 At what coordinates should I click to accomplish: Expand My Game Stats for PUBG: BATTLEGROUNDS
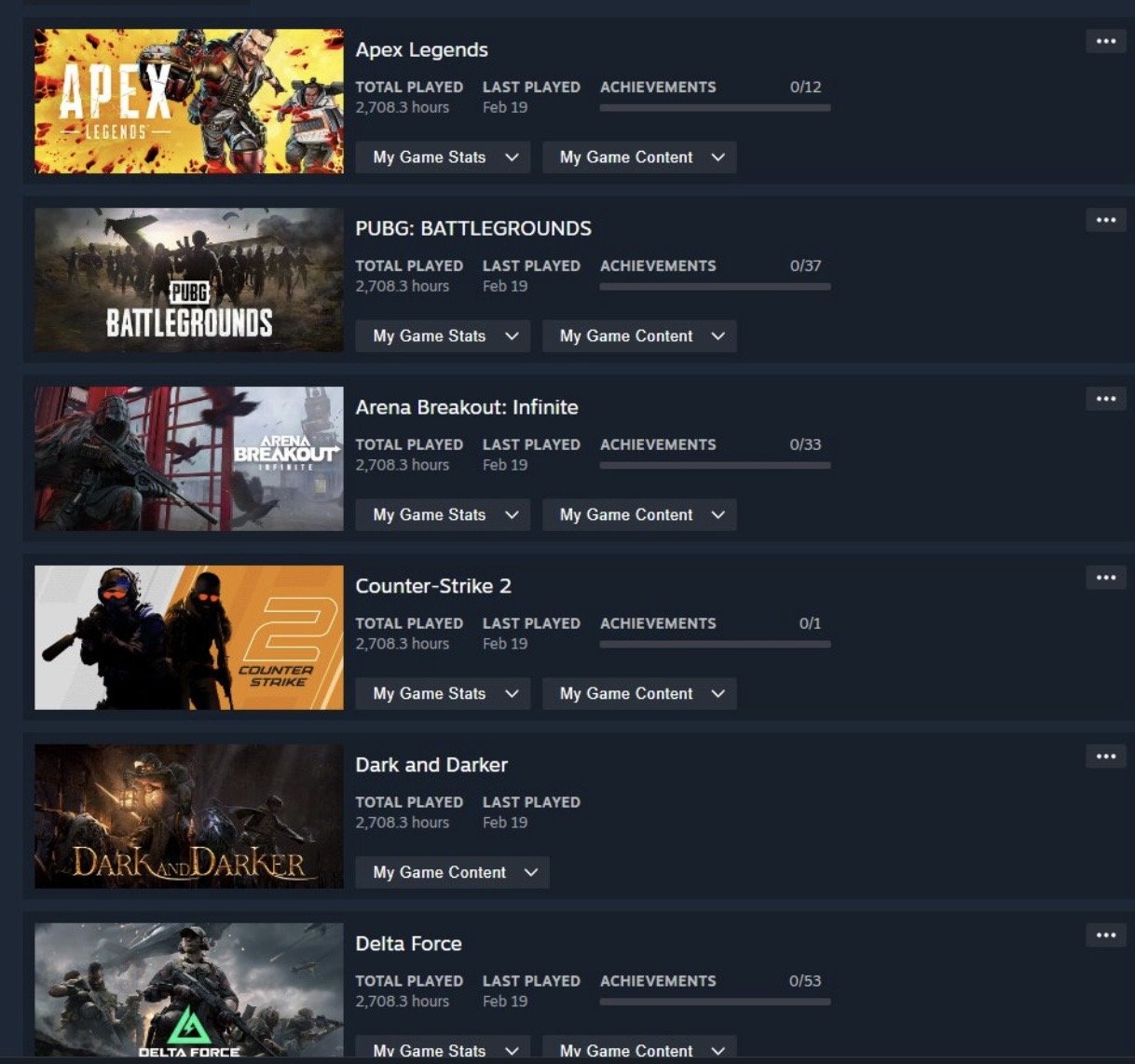coord(443,336)
